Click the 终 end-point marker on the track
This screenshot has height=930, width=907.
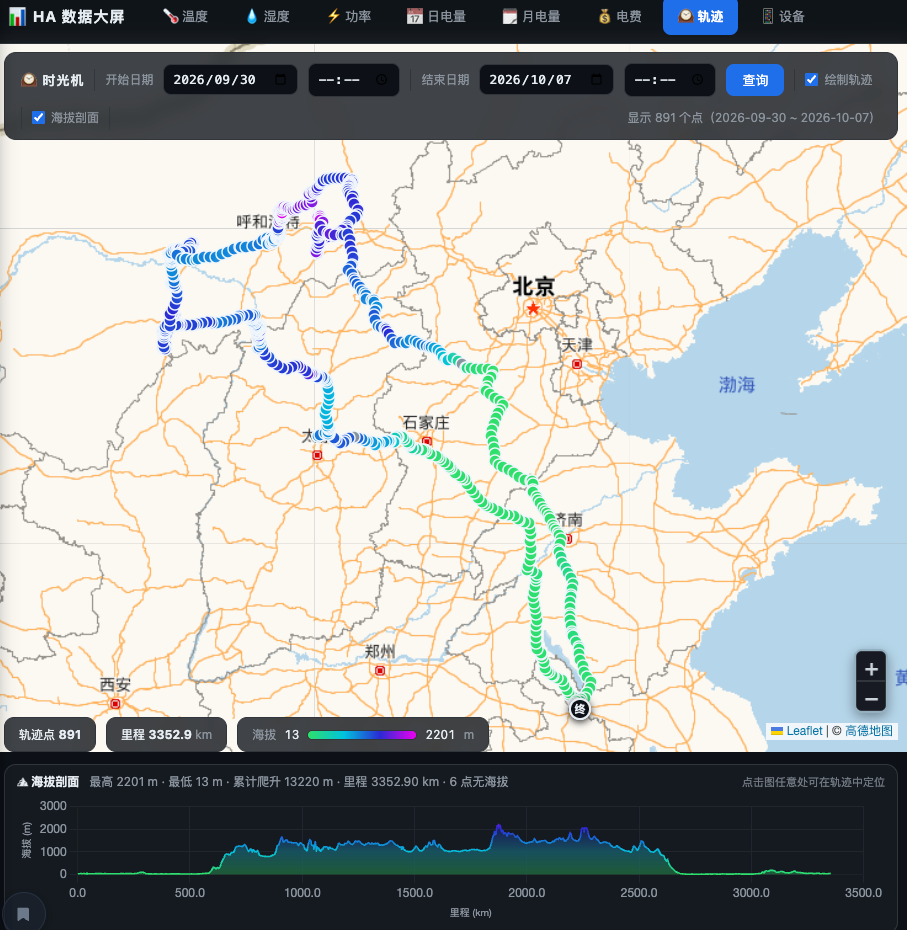580,709
